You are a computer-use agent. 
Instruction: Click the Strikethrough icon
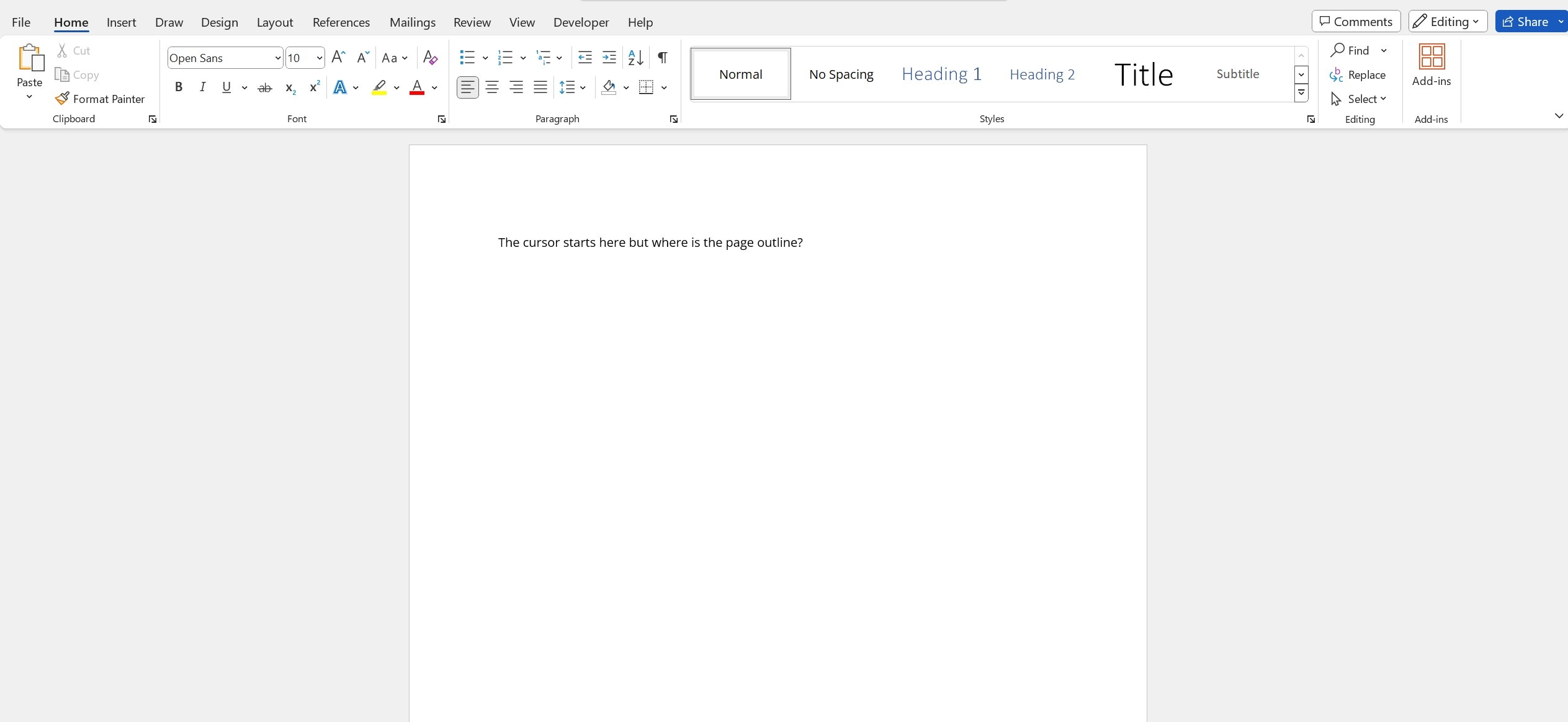265,87
